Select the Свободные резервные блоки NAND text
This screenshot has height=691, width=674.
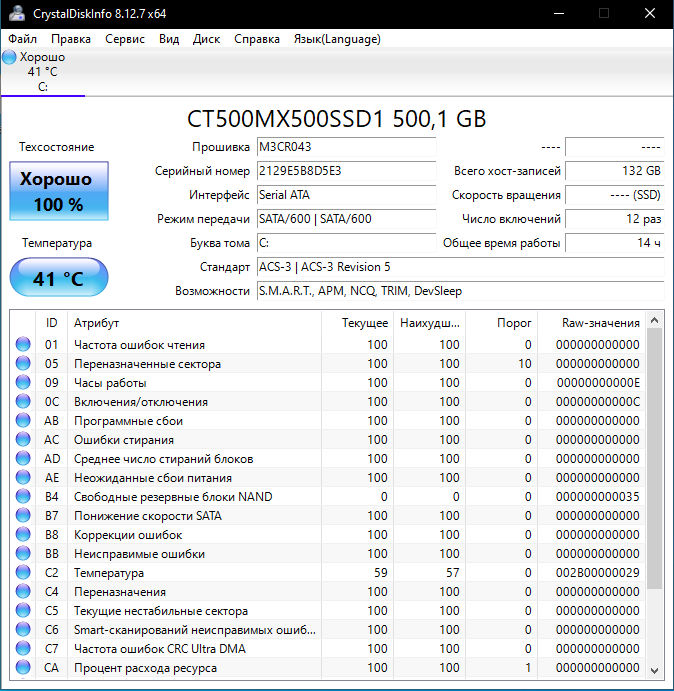(173, 497)
